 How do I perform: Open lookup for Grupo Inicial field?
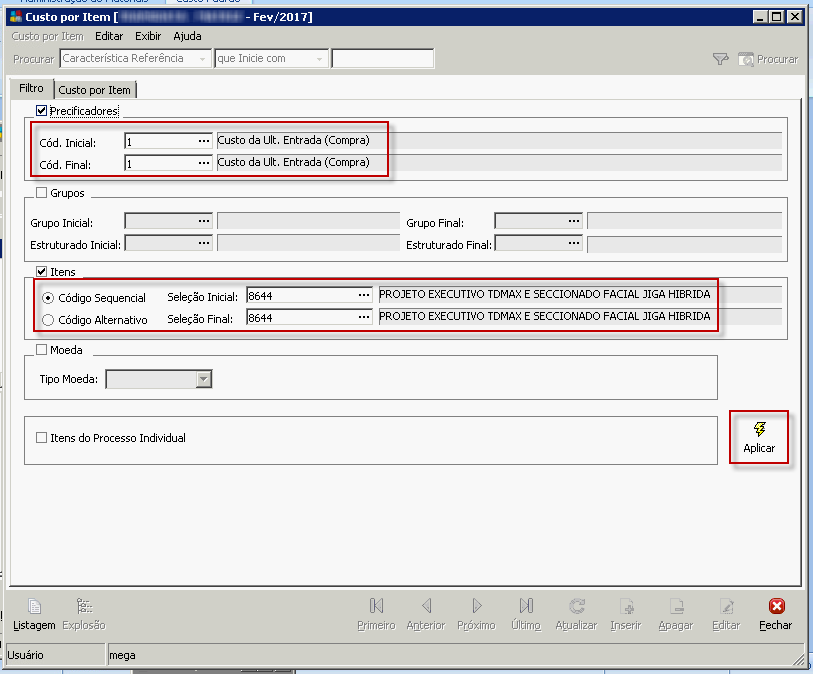click(x=204, y=221)
